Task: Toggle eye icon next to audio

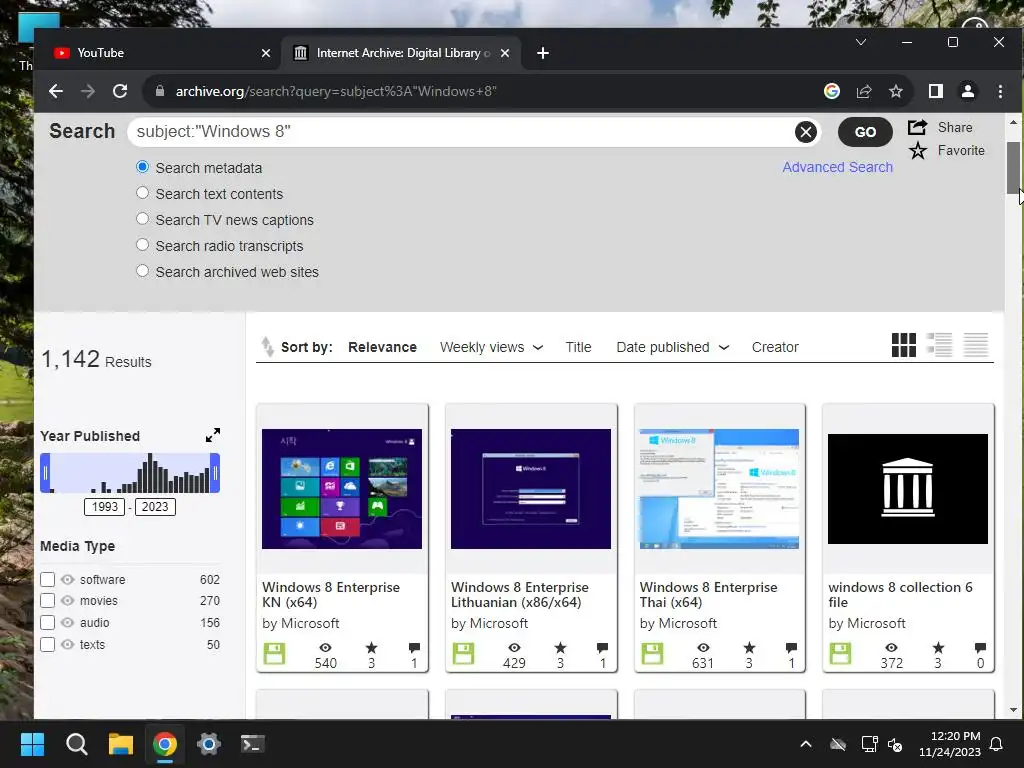Action: 67,622
